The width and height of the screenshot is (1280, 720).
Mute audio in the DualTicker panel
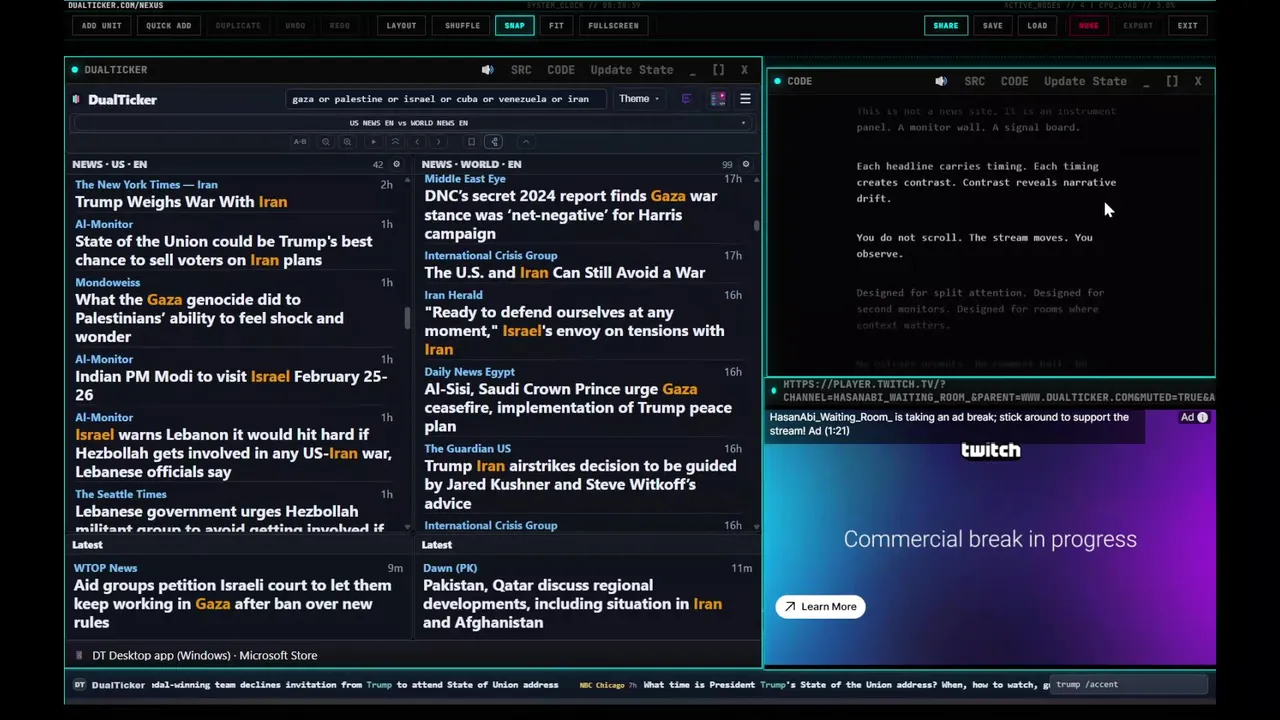(x=487, y=70)
